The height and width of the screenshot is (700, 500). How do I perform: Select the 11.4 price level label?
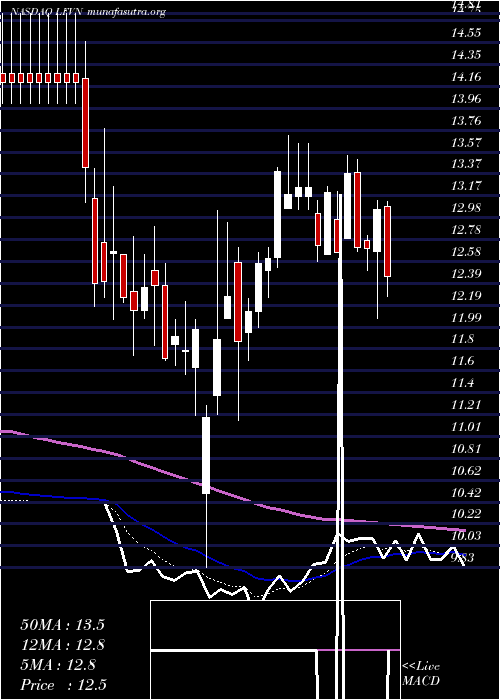pos(462,383)
